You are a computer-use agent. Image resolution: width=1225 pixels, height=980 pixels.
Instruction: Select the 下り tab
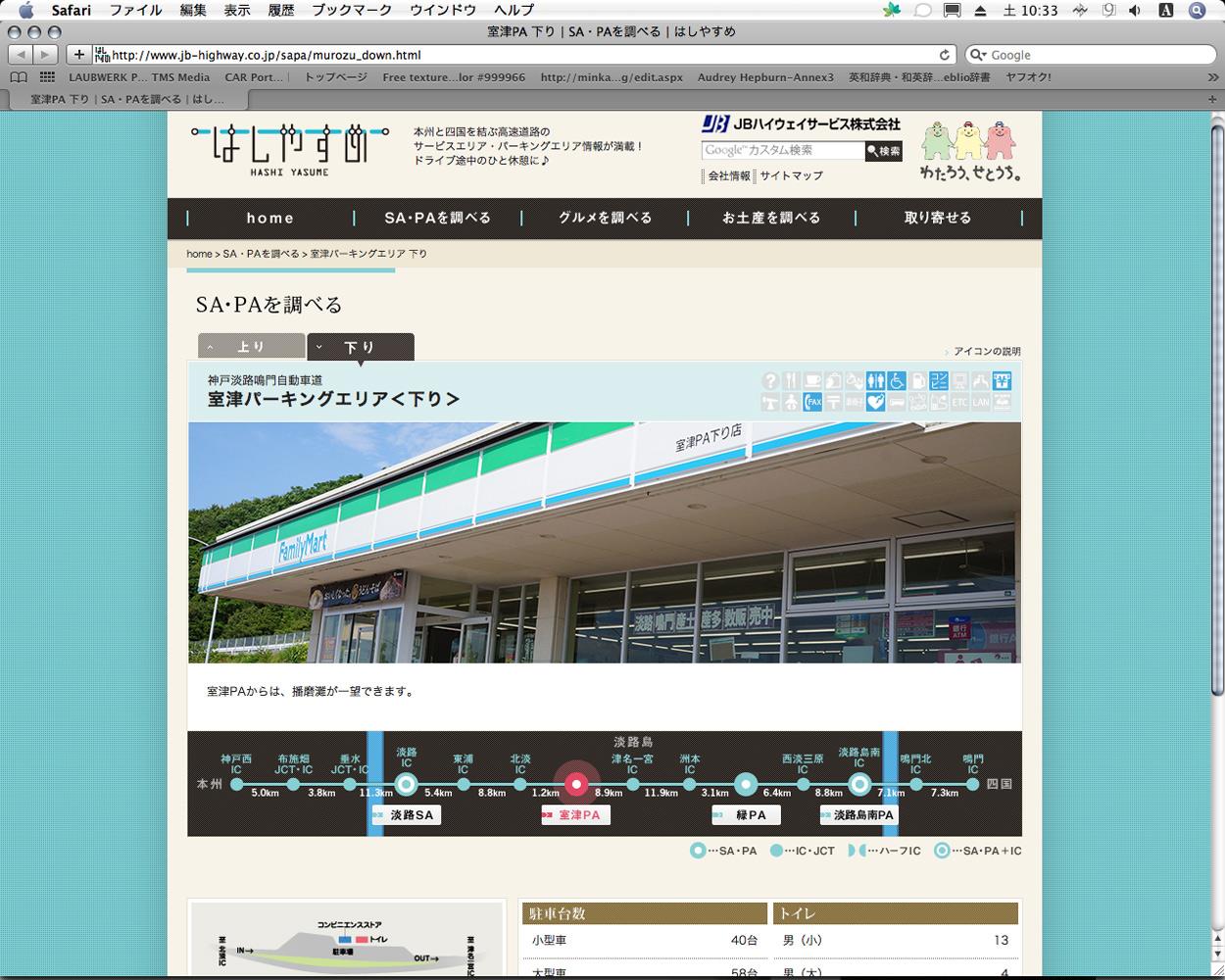click(x=361, y=347)
